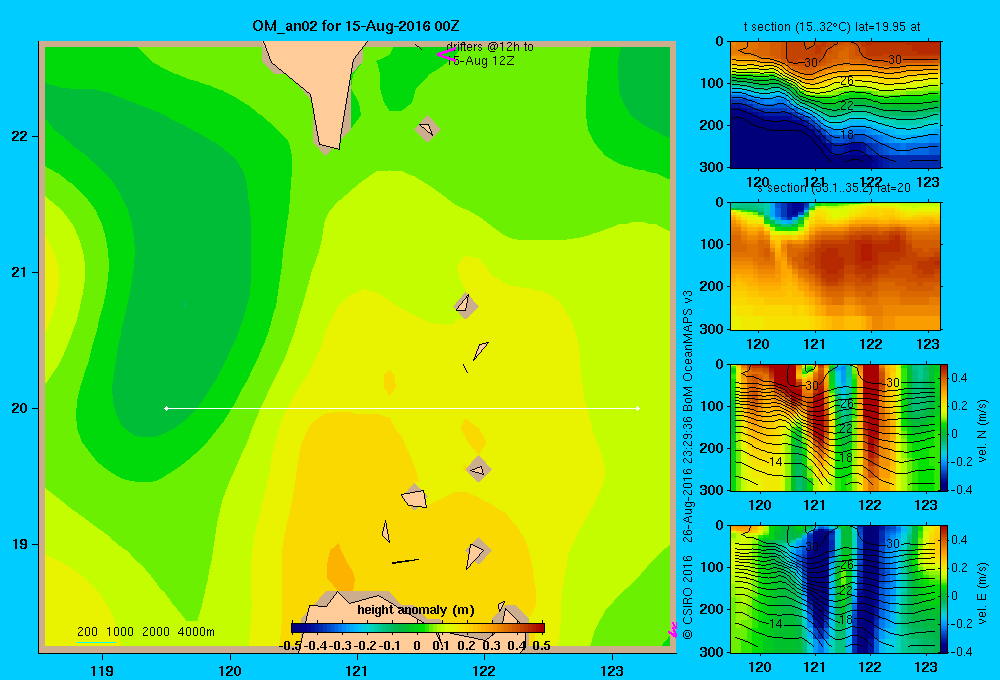Click contour label "26" in the temperature section
This screenshot has width=1000, height=680.
(846, 81)
